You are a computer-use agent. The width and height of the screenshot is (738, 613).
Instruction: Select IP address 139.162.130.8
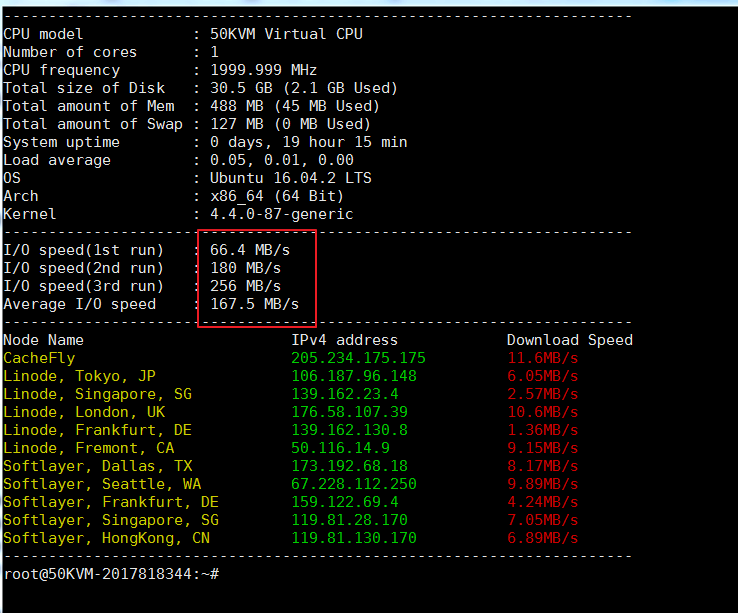click(349, 430)
